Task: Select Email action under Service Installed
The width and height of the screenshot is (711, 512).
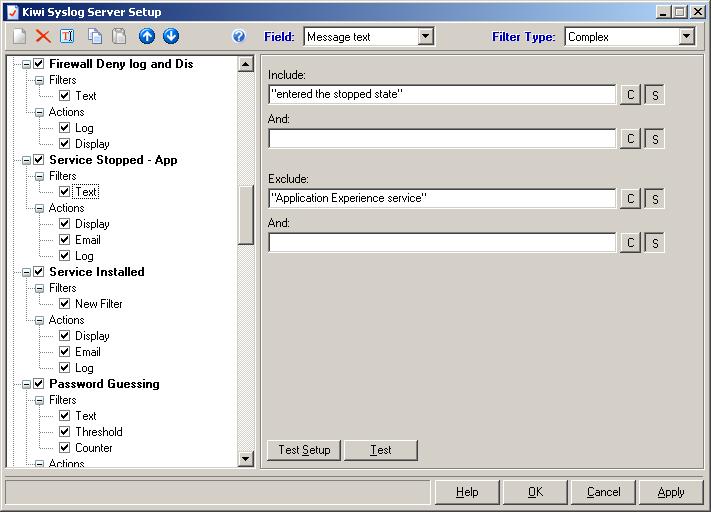Action: point(88,352)
